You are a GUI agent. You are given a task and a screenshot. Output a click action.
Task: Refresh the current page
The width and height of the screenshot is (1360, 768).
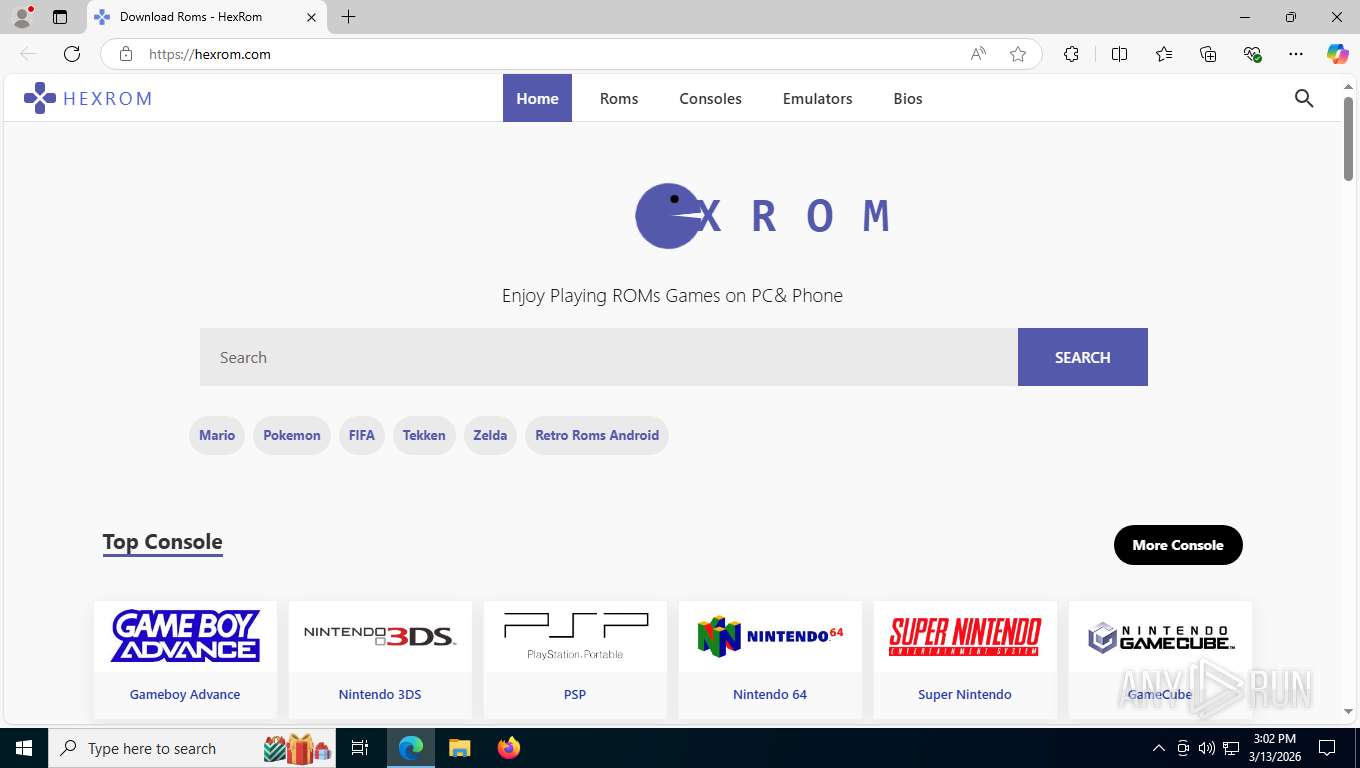[72, 54]
